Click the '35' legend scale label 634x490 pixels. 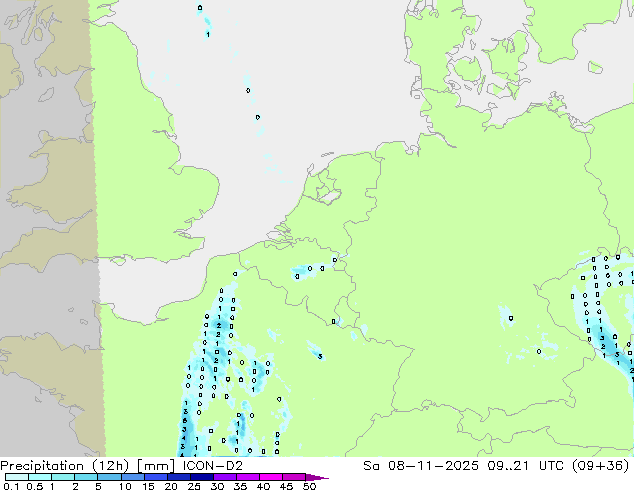click(x=240, y=486)
